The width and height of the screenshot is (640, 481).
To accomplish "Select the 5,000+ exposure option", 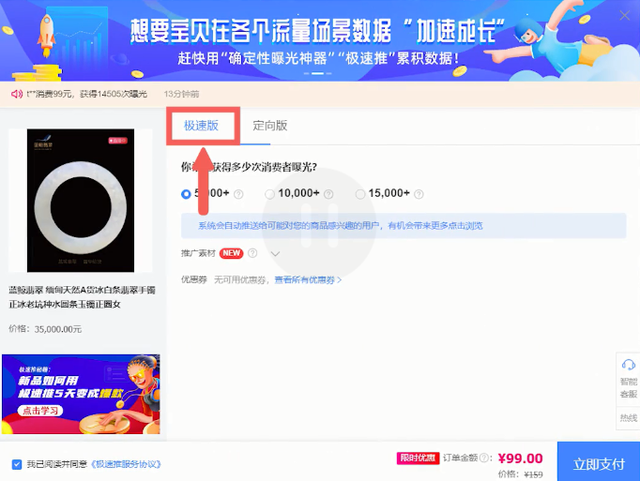I will (186, 194).
